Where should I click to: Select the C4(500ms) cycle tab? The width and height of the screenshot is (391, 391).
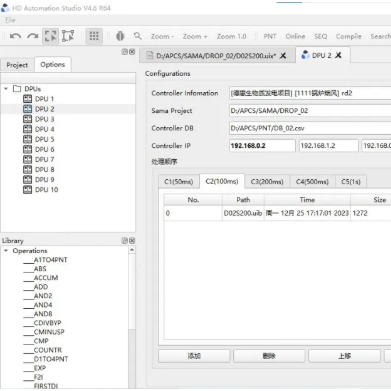coord(312,182)
